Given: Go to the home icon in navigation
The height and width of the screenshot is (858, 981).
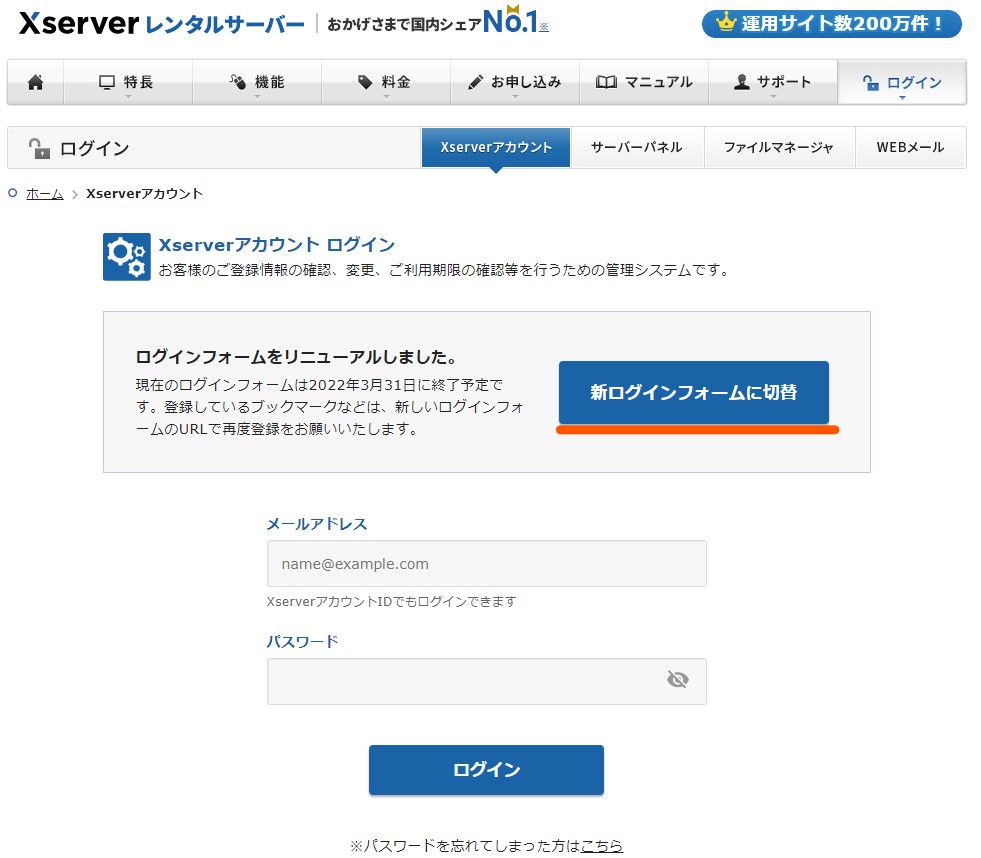Looking at the screenshot, I should pos(36,82).
